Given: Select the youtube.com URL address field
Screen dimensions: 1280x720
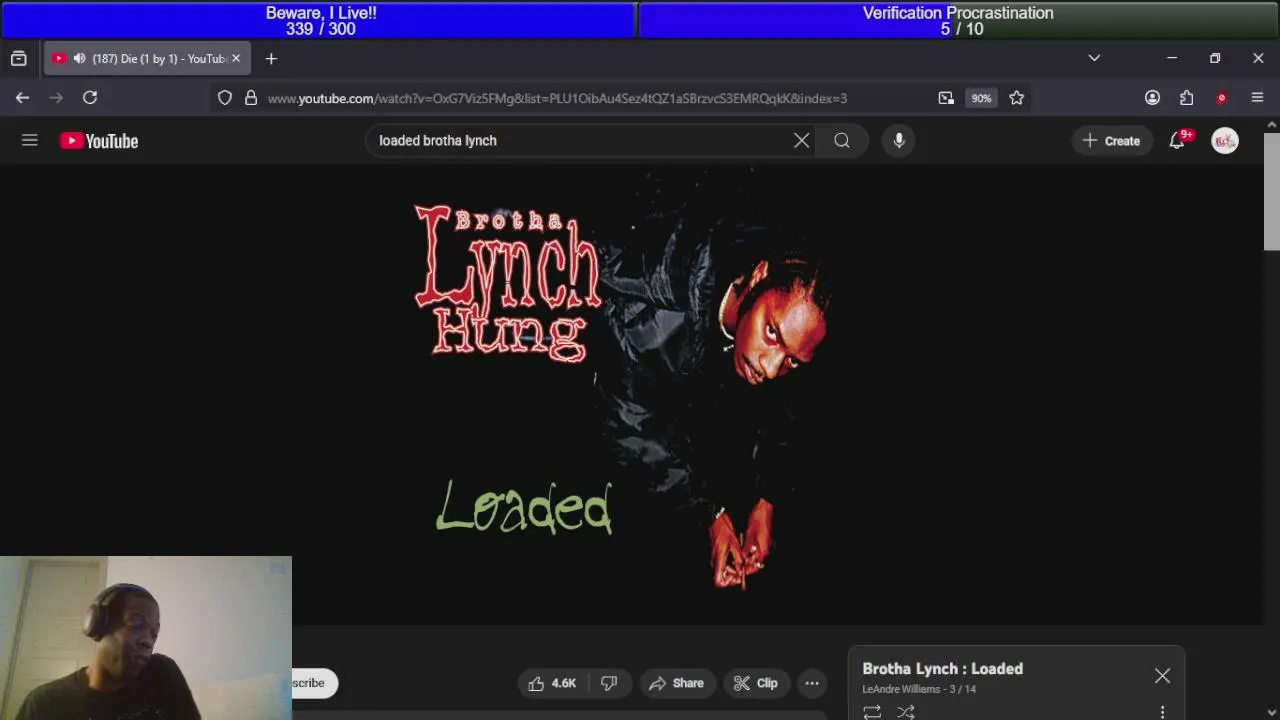Looking at the screenshot, I should [x=557, y=98].
